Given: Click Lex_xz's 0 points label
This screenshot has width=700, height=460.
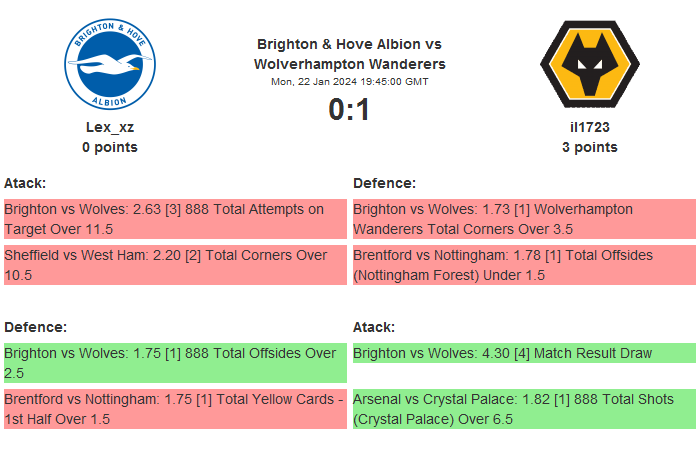Looking at the screenshot, I should click(x=110, y=147).
